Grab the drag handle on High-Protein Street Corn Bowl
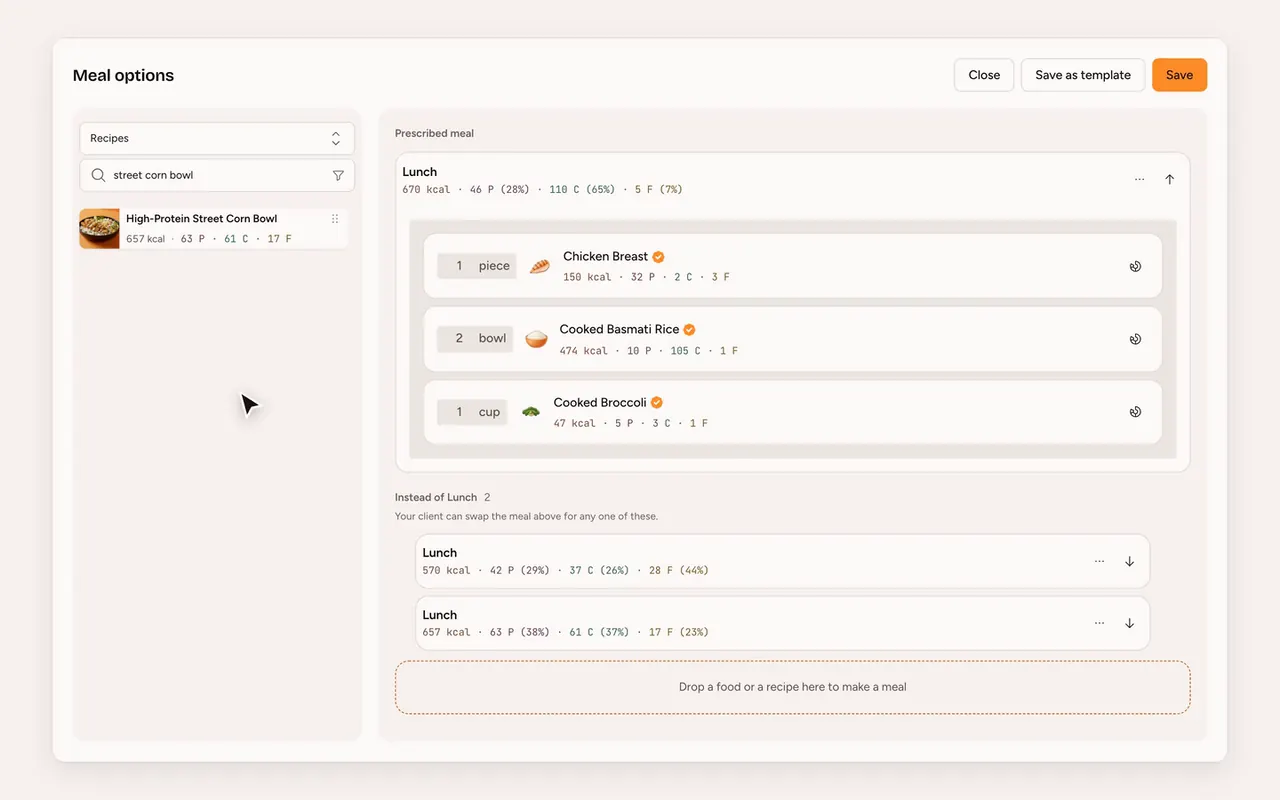1280x800 pixels. click(335, 219)
